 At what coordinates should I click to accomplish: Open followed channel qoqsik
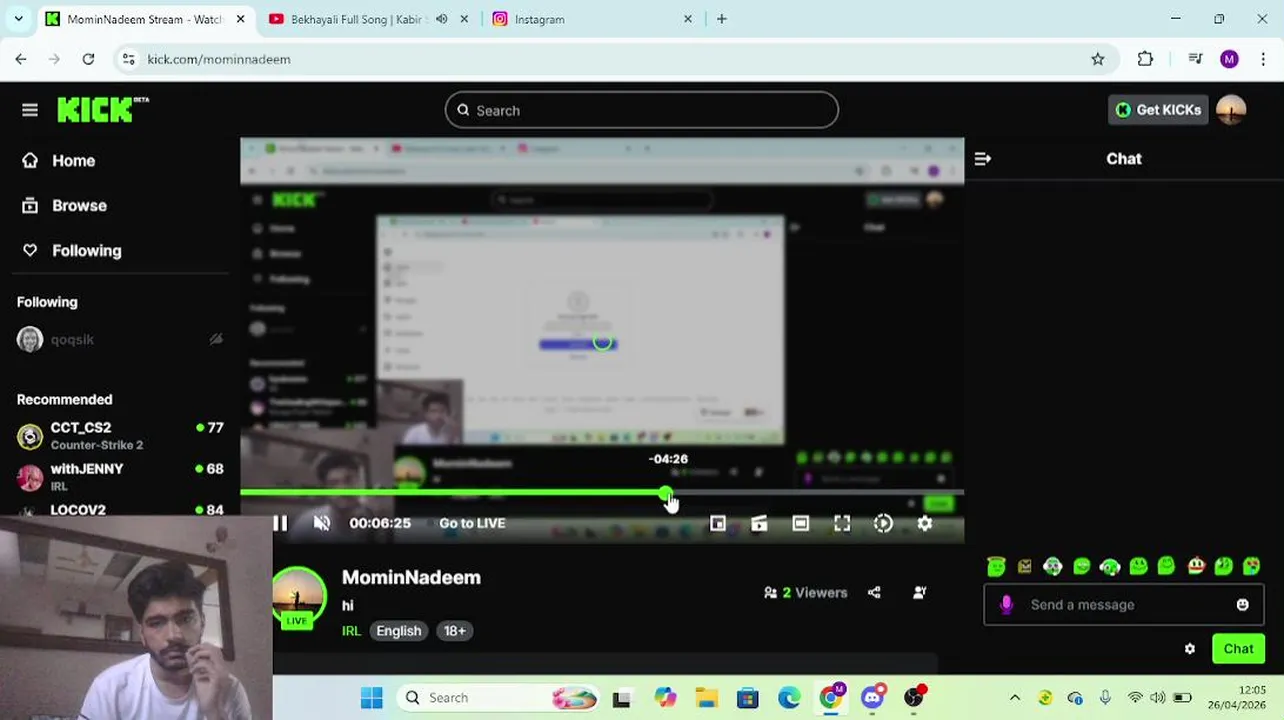[120, 339]
